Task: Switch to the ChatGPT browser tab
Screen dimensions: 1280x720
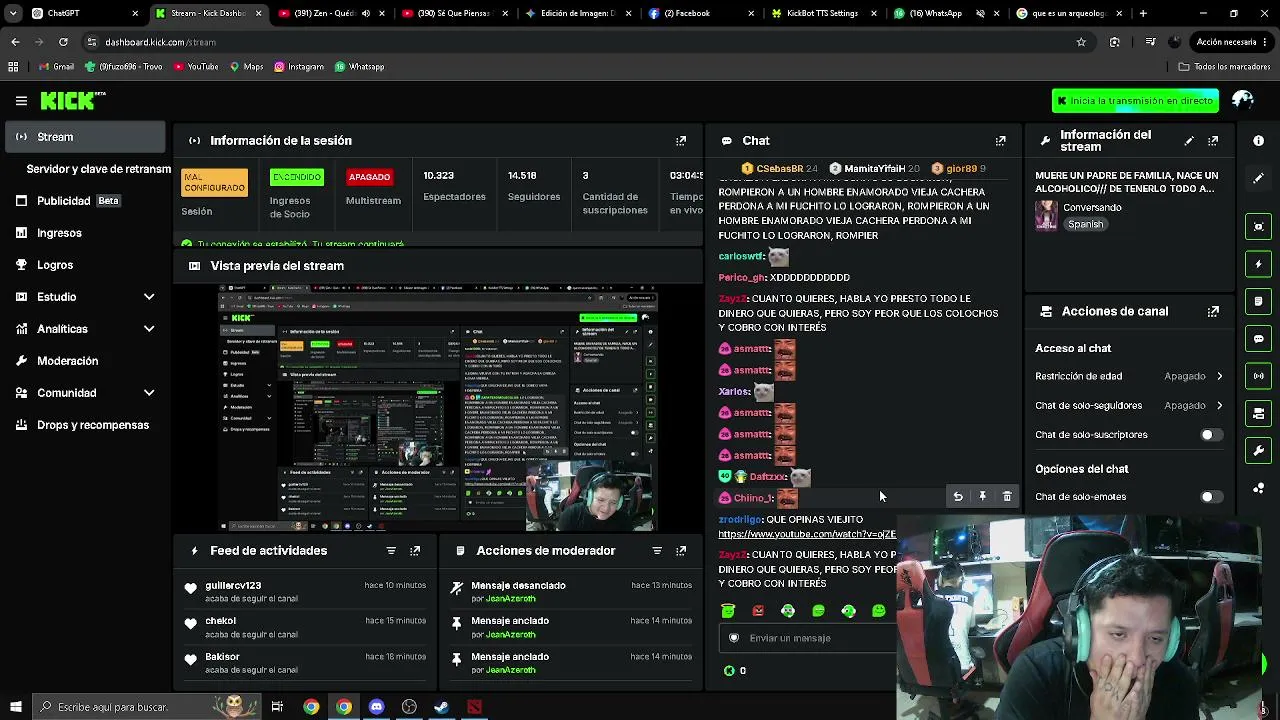Action: point(85,14)
